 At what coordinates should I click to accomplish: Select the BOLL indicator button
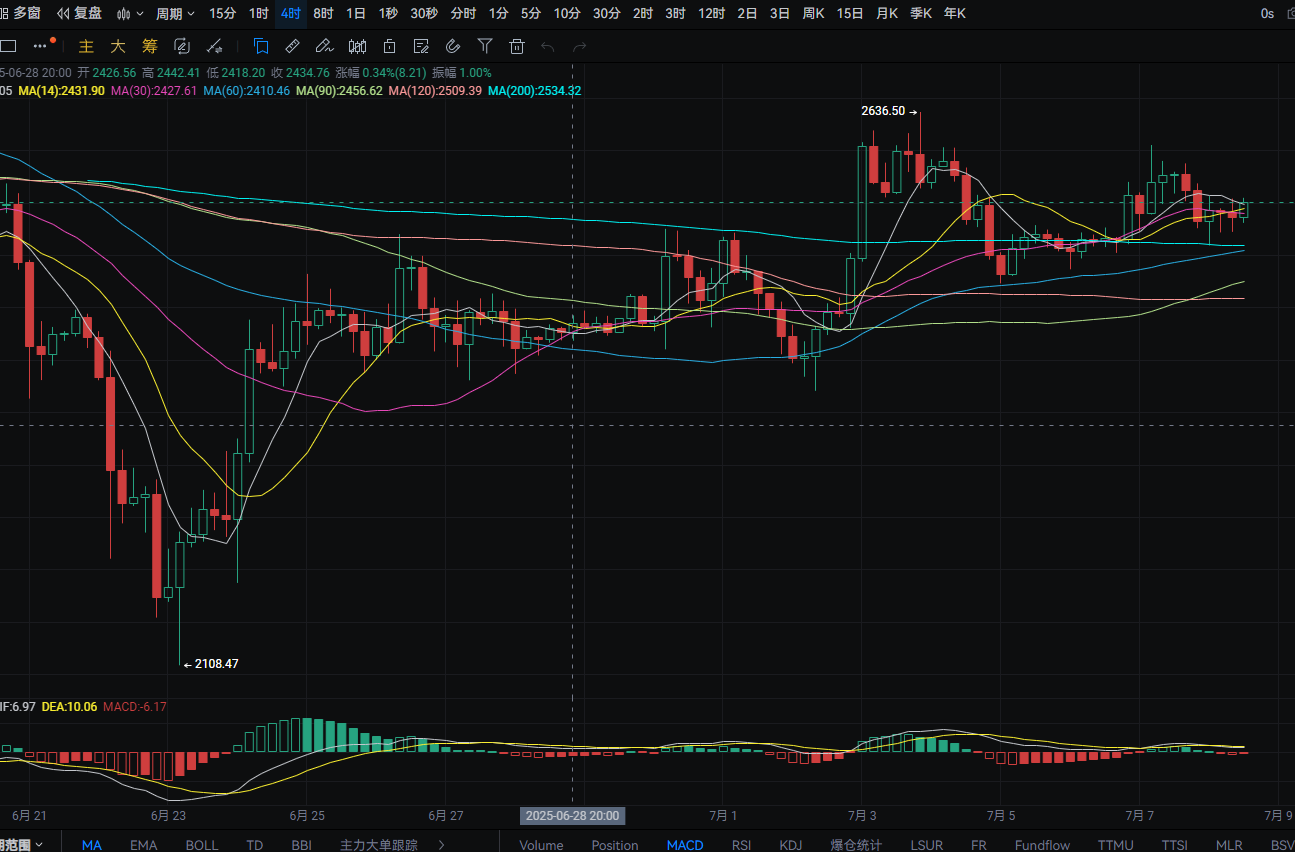pos(202,845)
